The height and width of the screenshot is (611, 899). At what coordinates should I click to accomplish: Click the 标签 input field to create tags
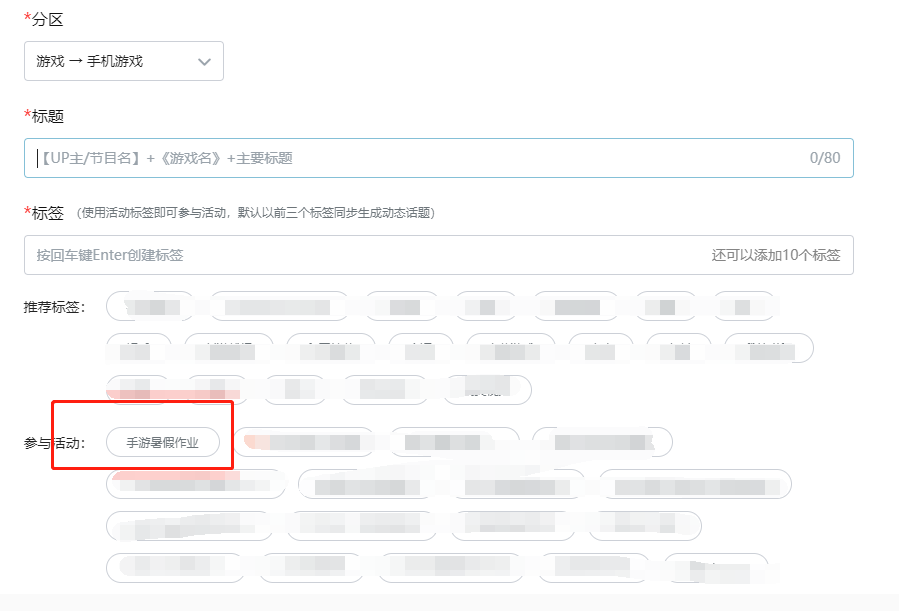click(x=439, y=255)
